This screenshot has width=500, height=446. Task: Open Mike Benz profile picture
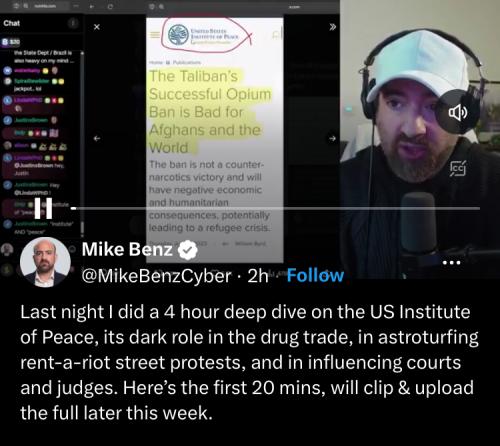point(45,262)
